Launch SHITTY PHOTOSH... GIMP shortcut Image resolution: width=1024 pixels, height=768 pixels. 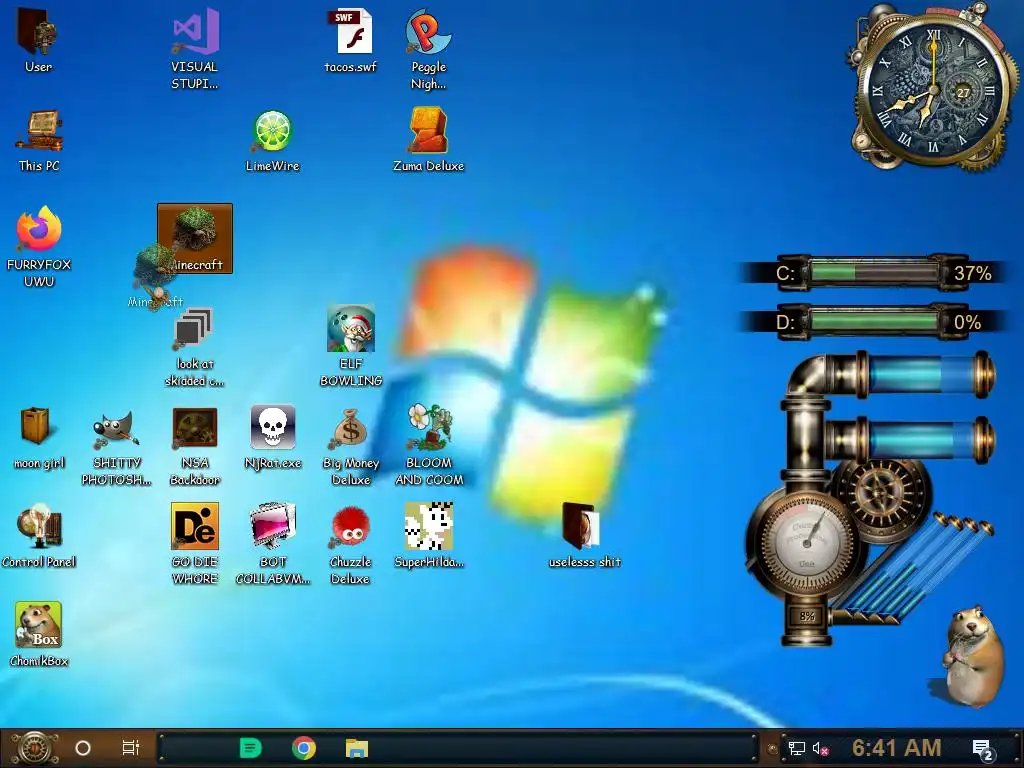[116, 447]
